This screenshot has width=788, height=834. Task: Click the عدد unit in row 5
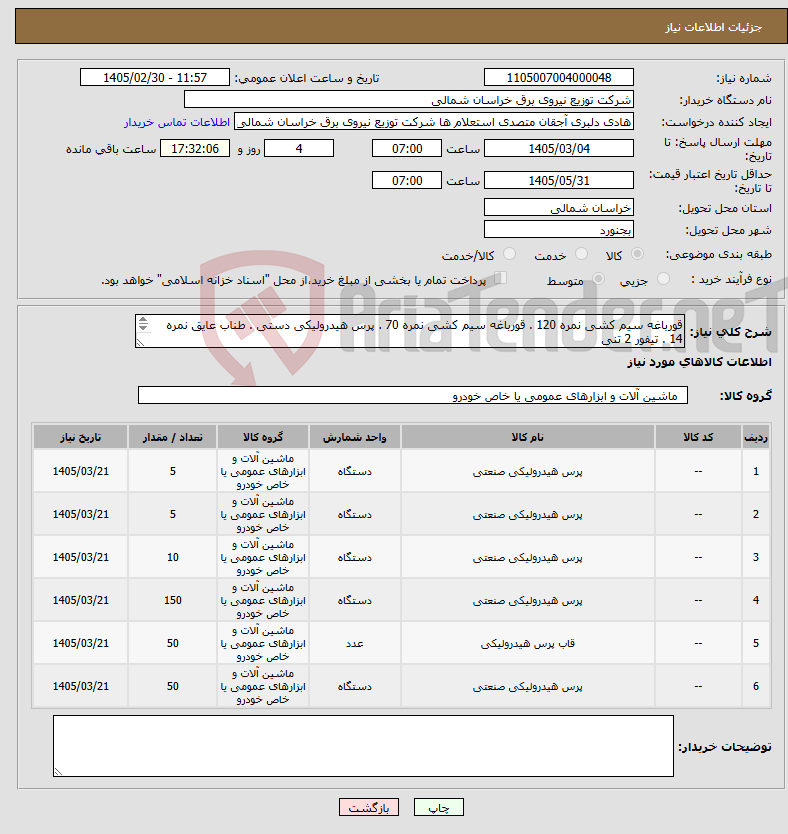pyautogui.click(x=355, y=644)
